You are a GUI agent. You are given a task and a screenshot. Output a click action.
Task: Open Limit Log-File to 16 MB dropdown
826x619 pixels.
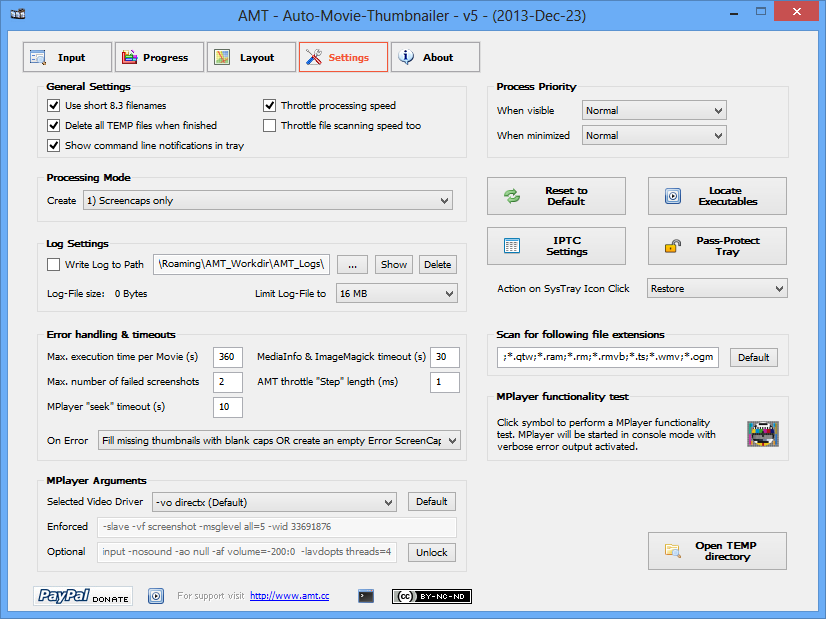[x=397, y=293]
